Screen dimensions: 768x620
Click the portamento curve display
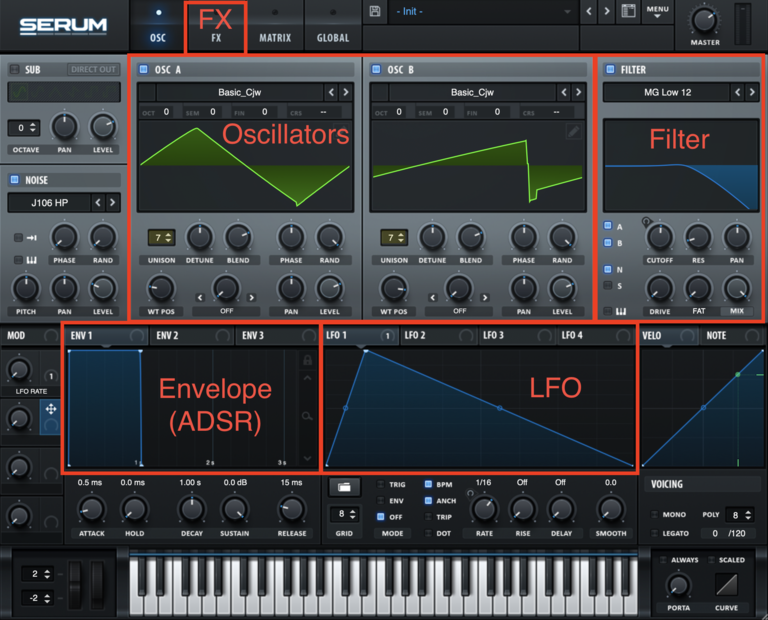726,584
